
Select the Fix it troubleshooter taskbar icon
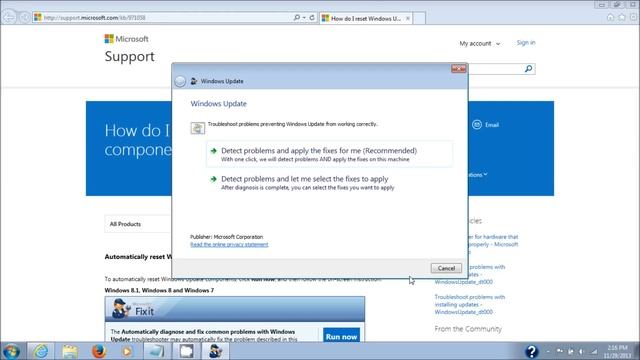[215, 351]
